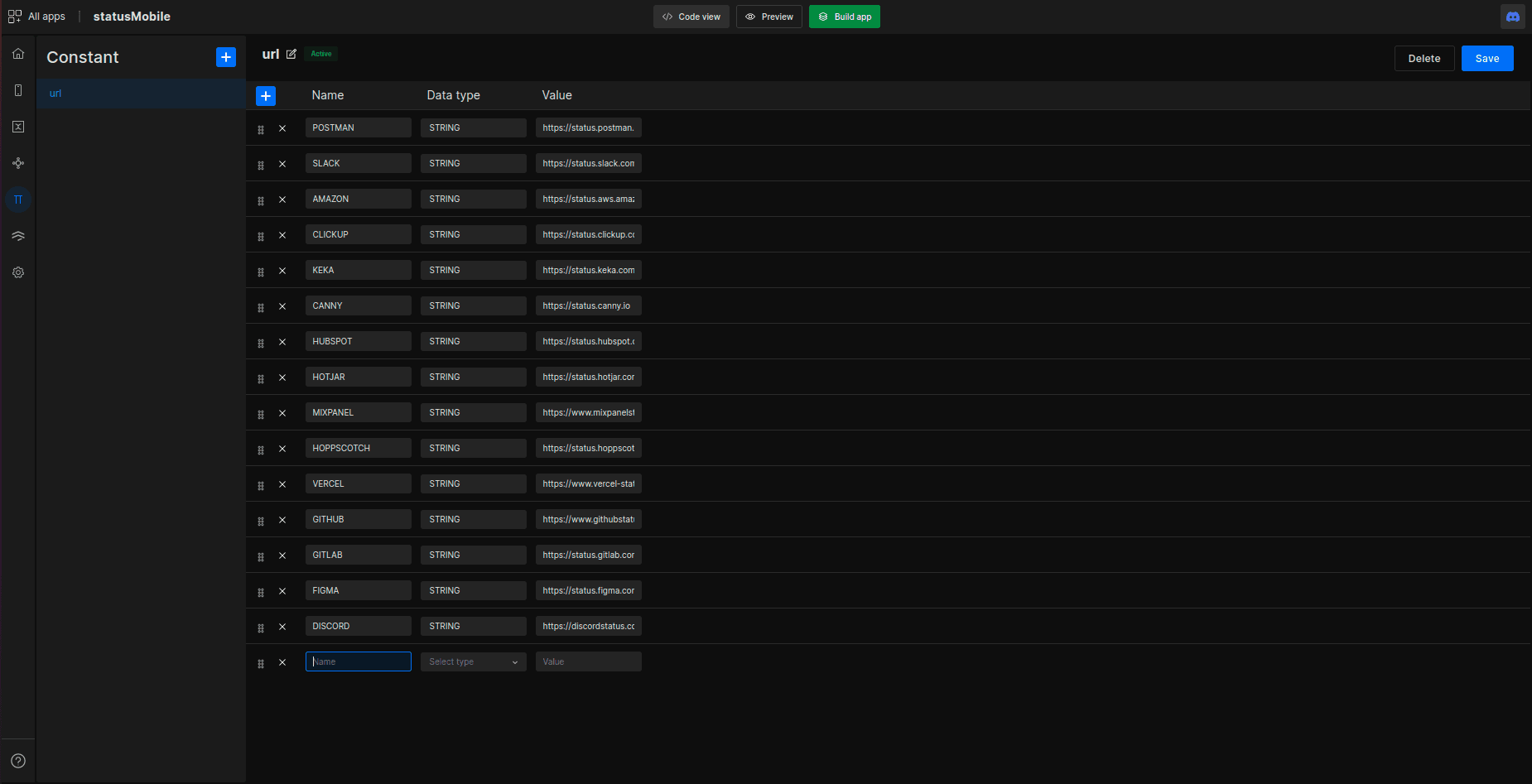Go to All apps
The width and height of the screenshot is (1532, 784).
36,16
